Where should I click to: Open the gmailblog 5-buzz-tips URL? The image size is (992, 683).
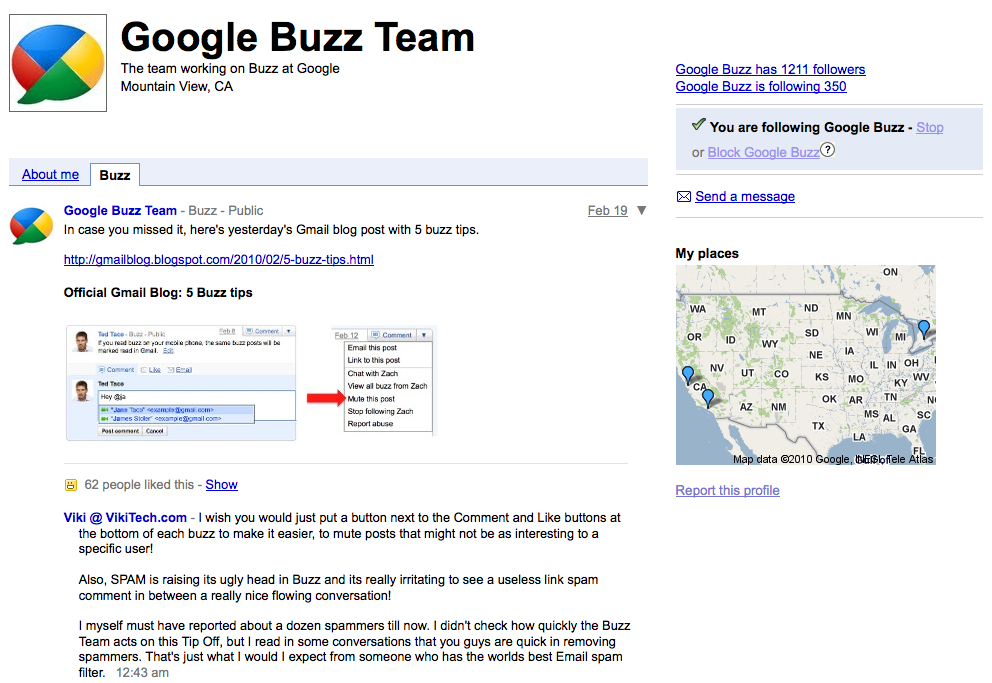tap(218, 260)
